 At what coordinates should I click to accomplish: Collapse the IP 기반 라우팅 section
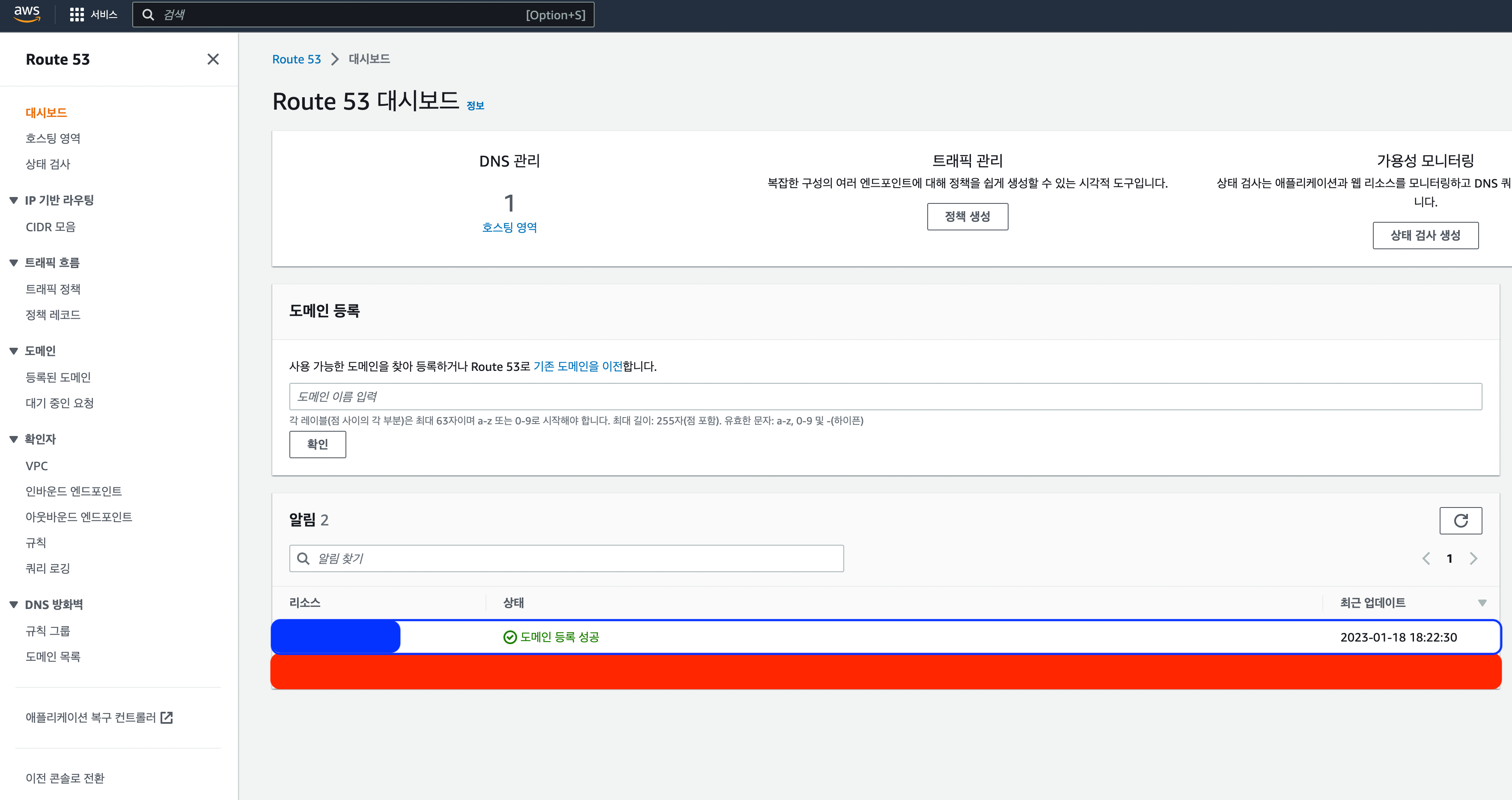tap(14, 200)
